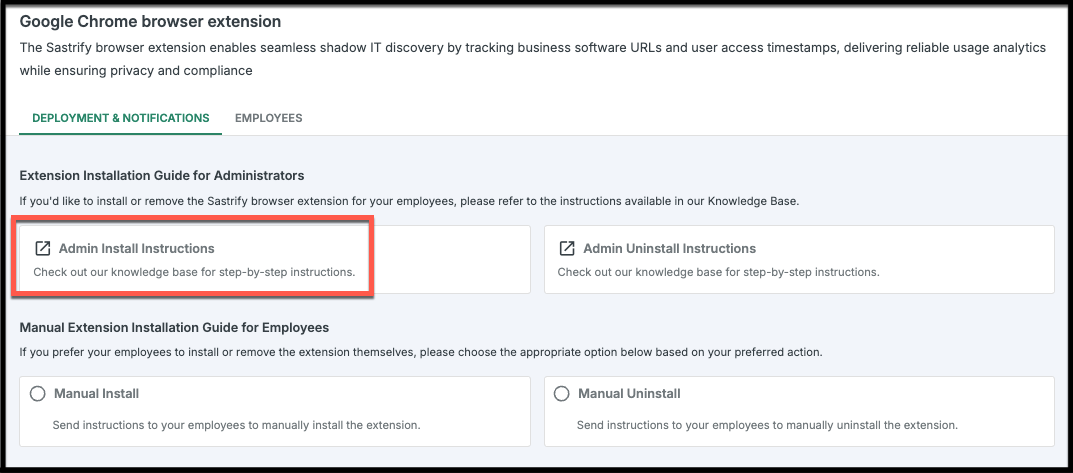Click the 'manually uninstall the extension' description text
This screenshot has width=1073, height=473.
767,425
